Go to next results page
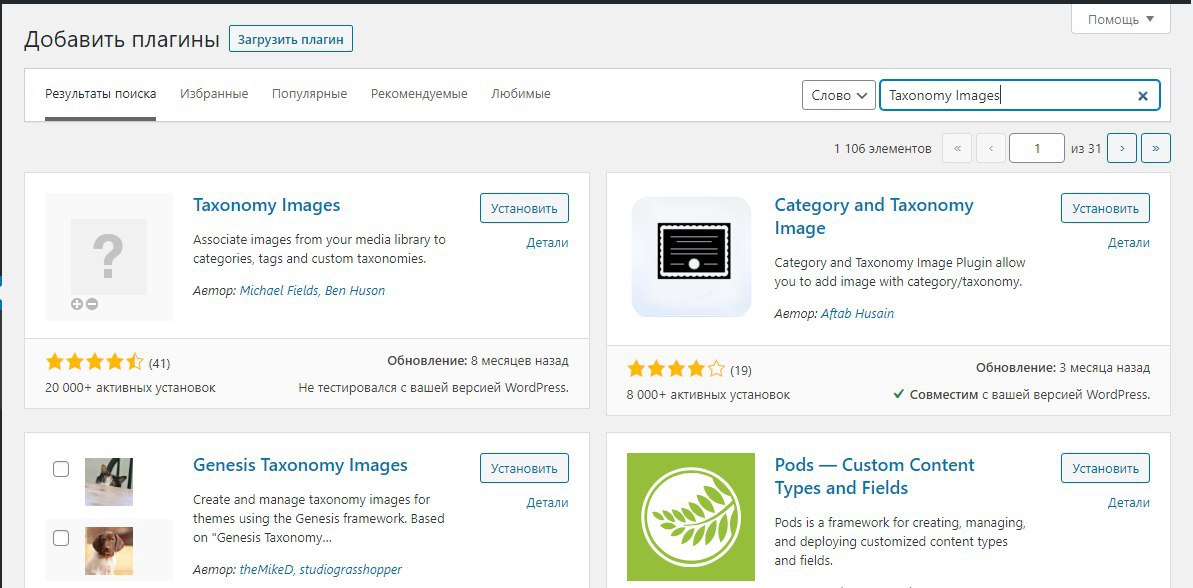 tap(1121, 148)
